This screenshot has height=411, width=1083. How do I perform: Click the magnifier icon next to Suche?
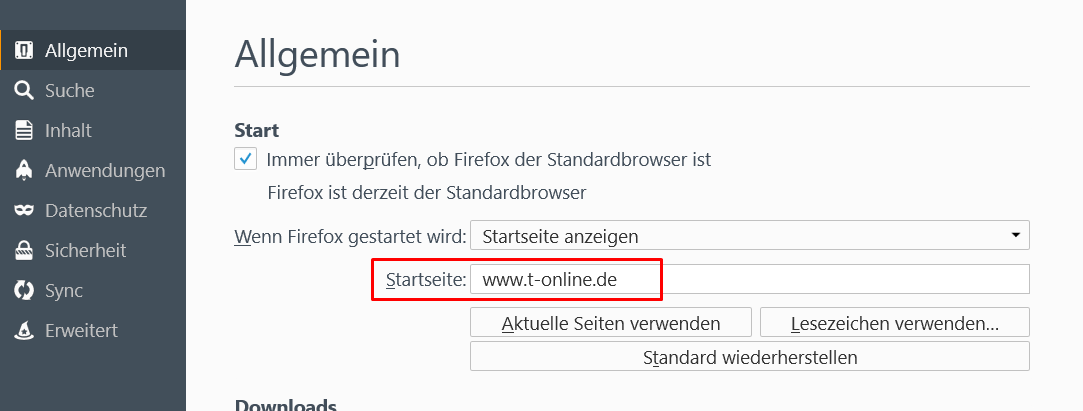pos(23,90)
